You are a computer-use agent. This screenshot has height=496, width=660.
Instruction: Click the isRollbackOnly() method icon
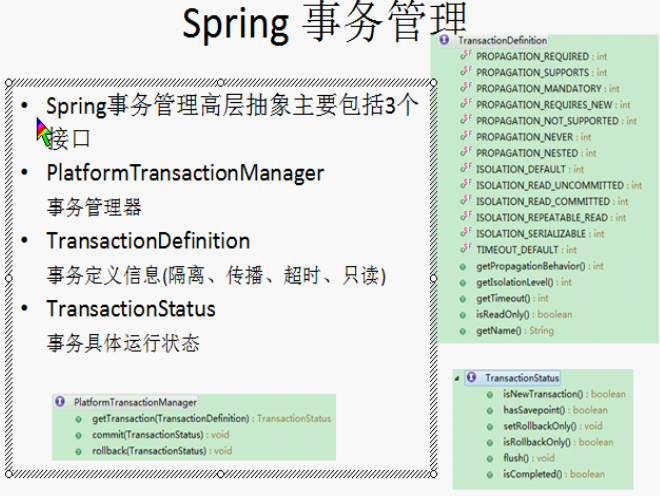click(x=490, y=443)
